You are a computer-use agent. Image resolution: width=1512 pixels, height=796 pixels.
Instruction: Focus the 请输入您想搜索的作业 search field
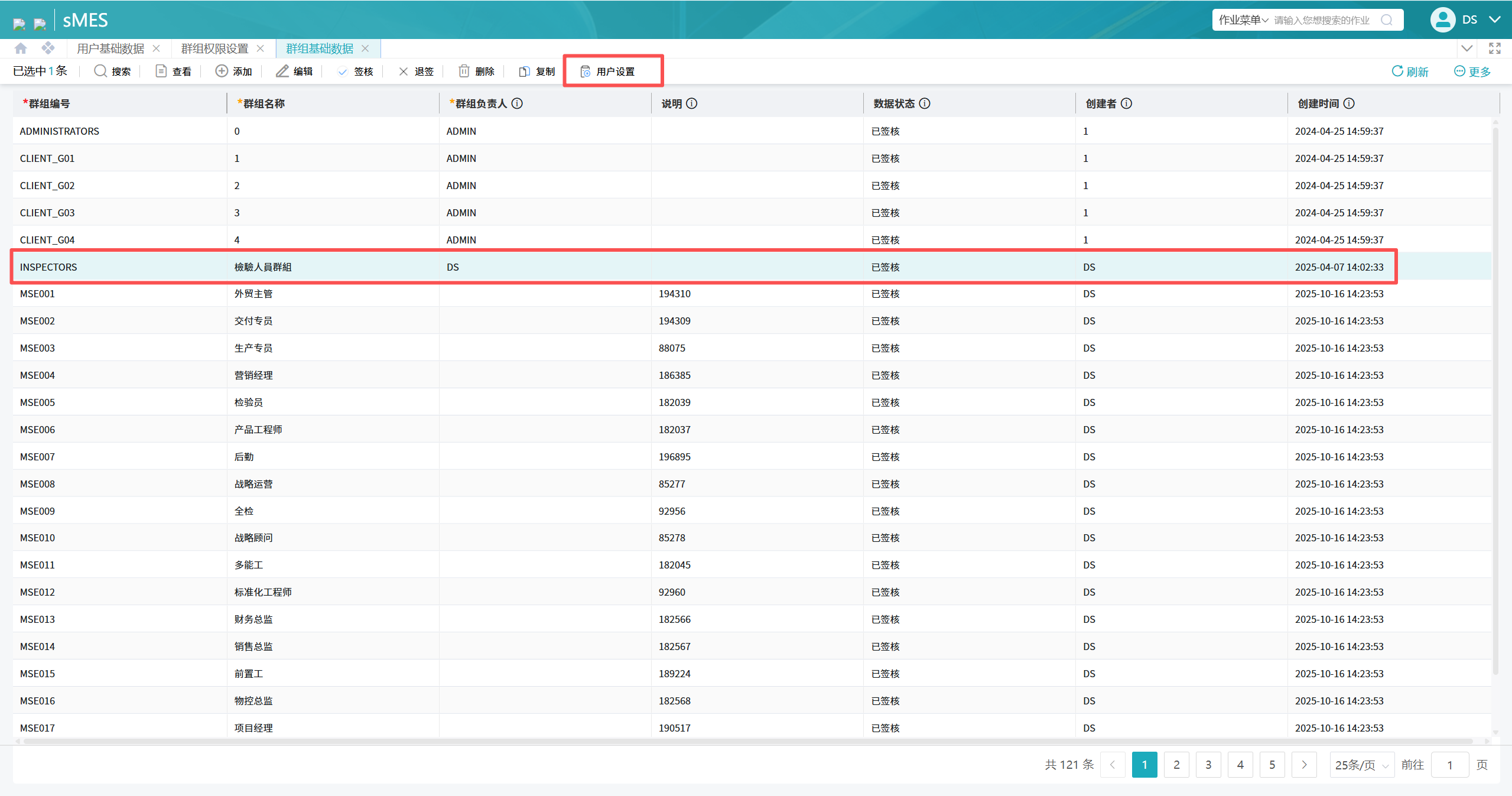point(1322,20)
